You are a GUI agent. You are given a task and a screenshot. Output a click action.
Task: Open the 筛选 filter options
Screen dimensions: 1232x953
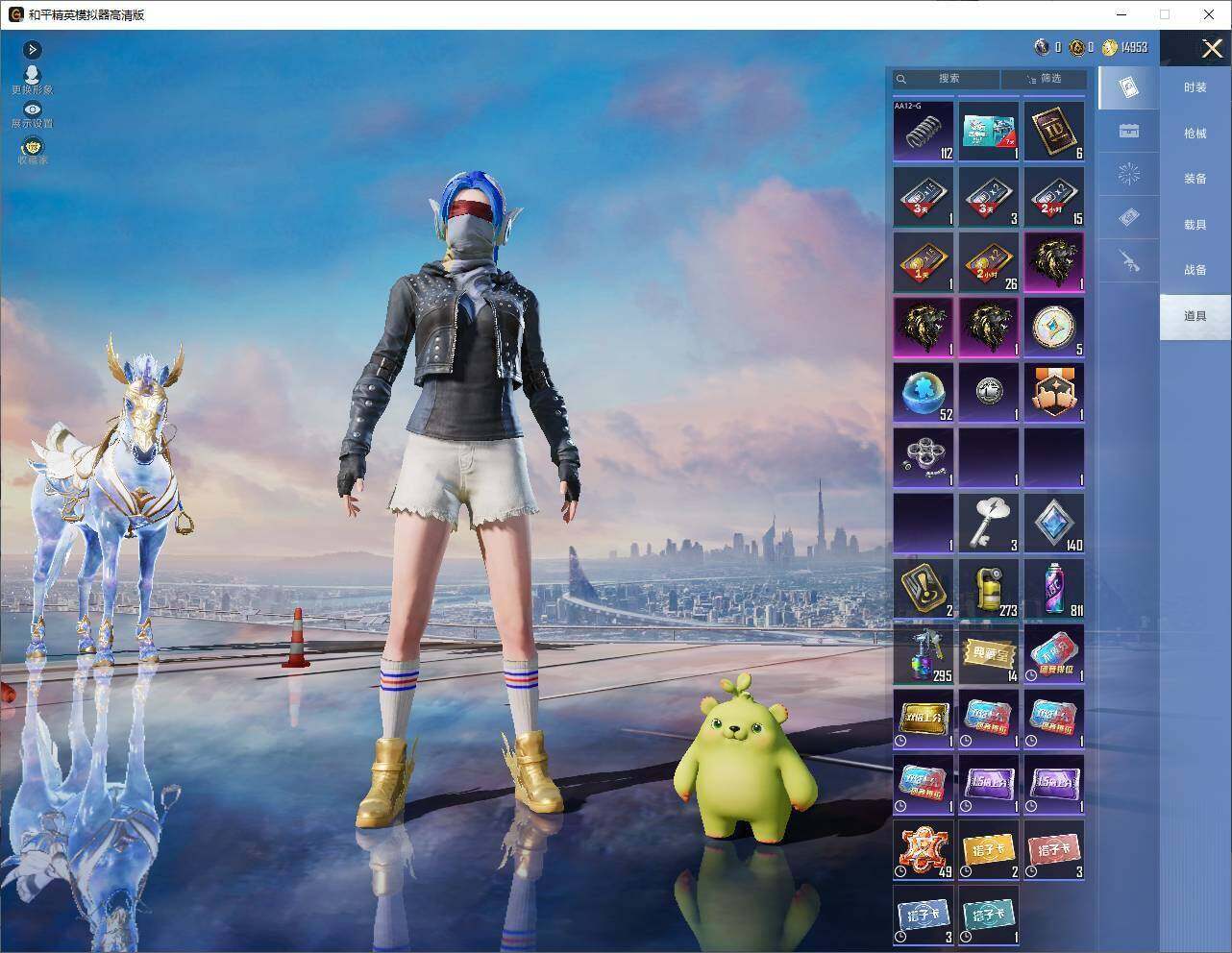coord(1044,79)
